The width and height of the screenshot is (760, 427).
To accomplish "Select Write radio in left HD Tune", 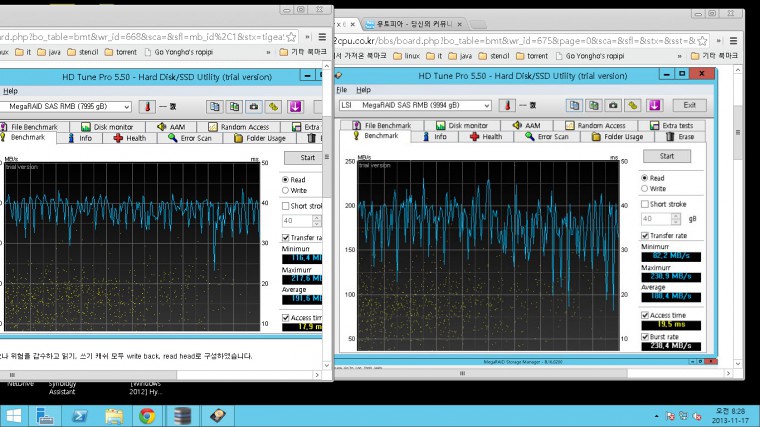I will (x=285, y=190).
